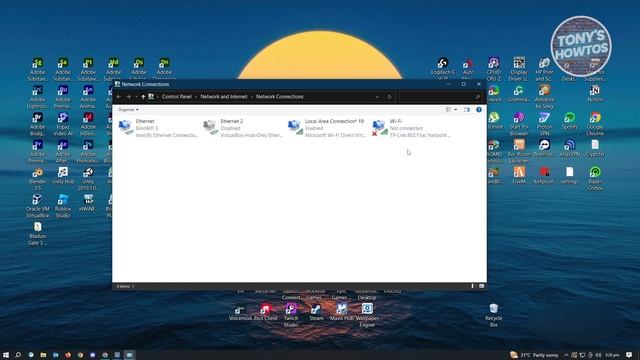Viewport: 640px width, 360px height.
Task: Open taskbar search magnifier
Action: pos(18,355)
